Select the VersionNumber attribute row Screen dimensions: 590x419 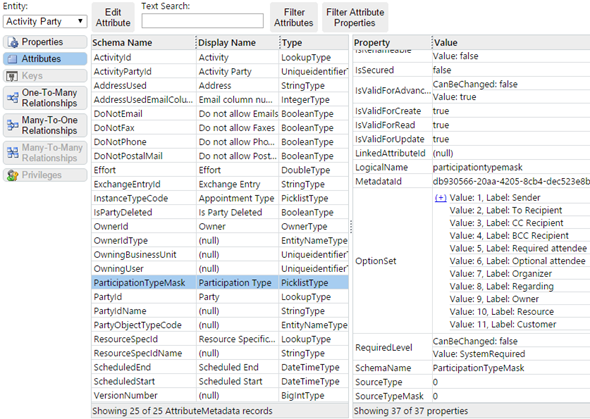(x=220, y=395)
